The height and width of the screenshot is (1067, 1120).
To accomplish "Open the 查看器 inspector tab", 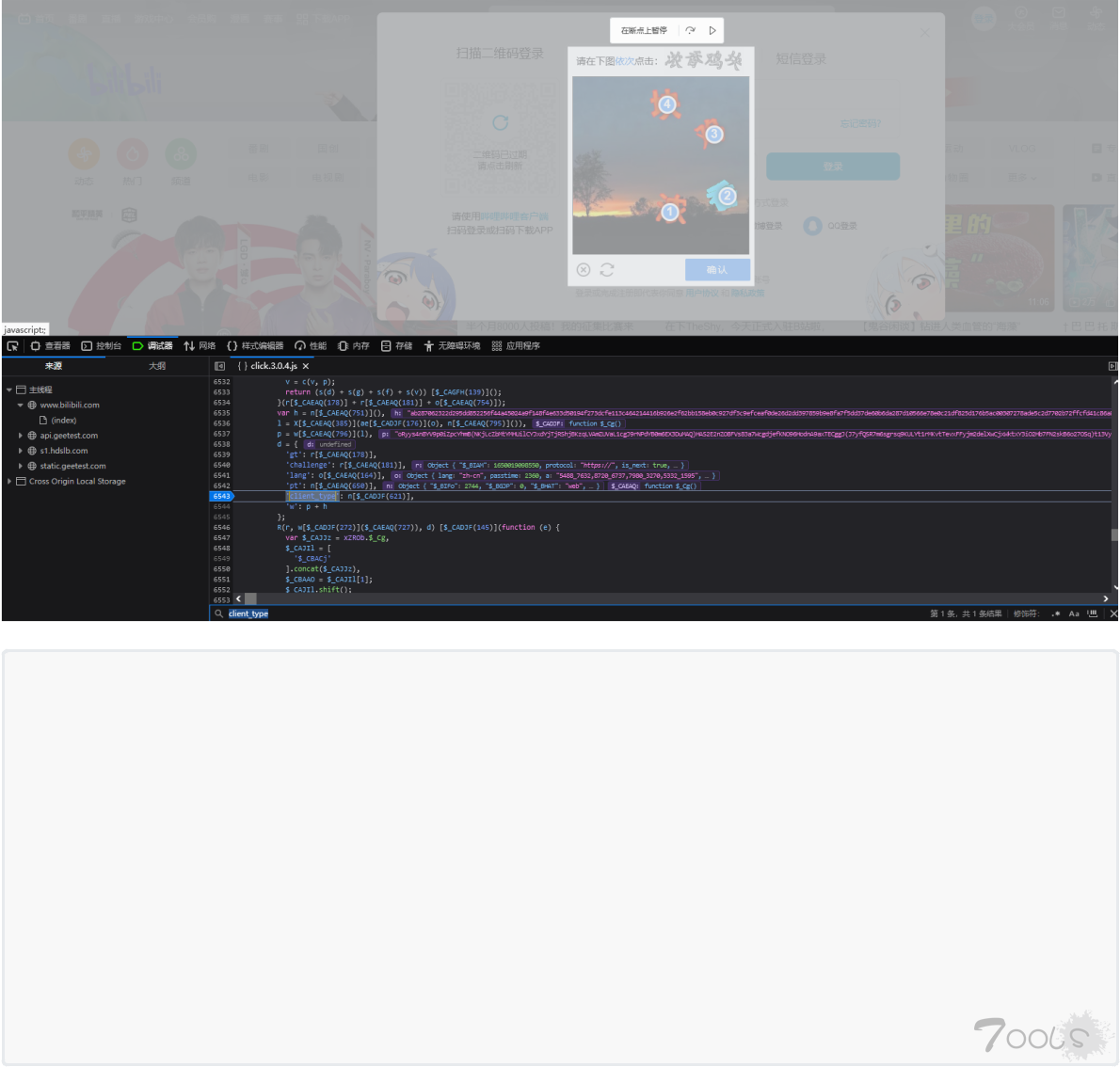I will click(50, 345).
